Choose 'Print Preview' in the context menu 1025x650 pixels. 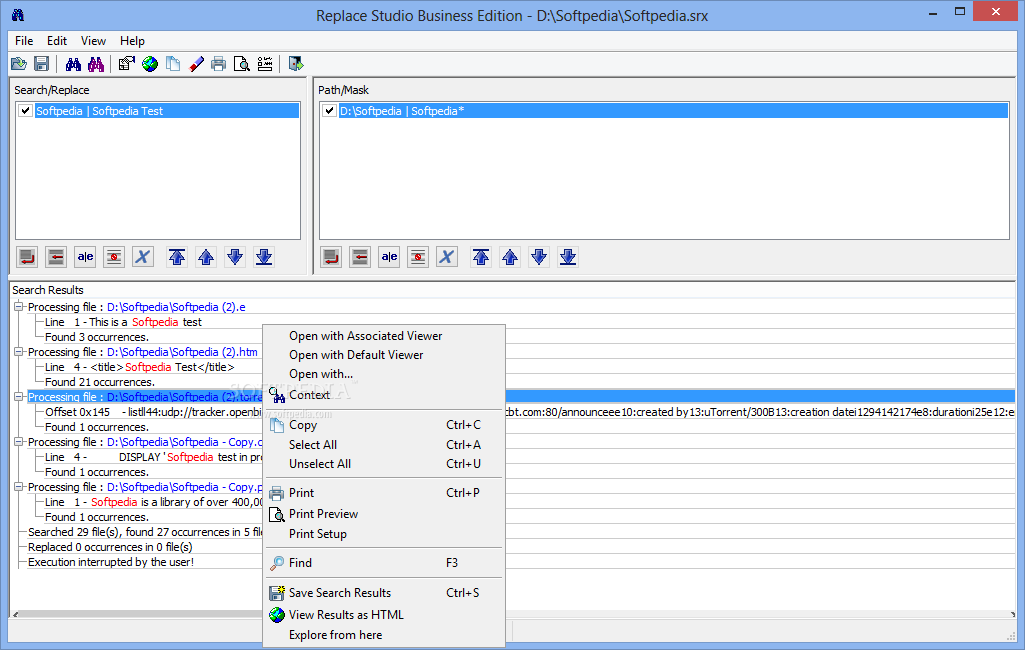384,514
